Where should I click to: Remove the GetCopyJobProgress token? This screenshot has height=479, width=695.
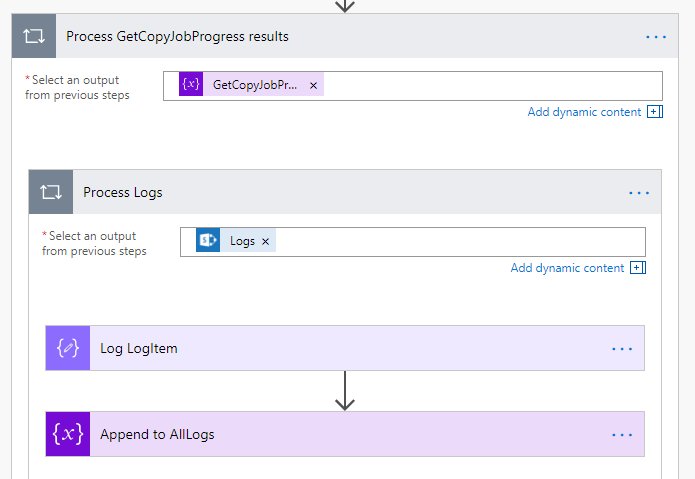tap(313, 86)
